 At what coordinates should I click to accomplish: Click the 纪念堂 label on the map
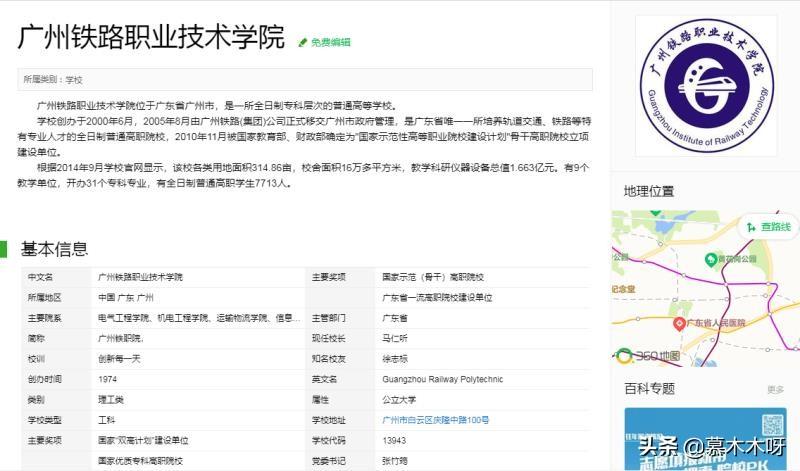tap(623, 289)
